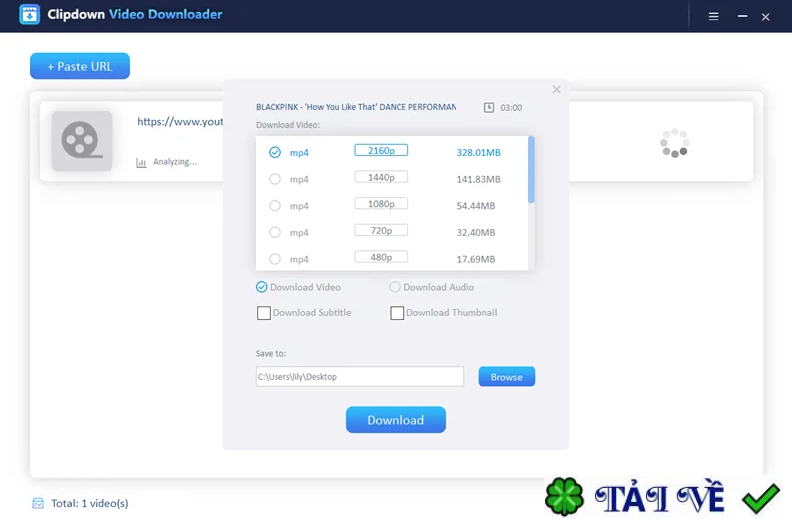This screenshot has height=528, width=792.
Task: Click the 32.40MB file size
Action: coord(476,233)
